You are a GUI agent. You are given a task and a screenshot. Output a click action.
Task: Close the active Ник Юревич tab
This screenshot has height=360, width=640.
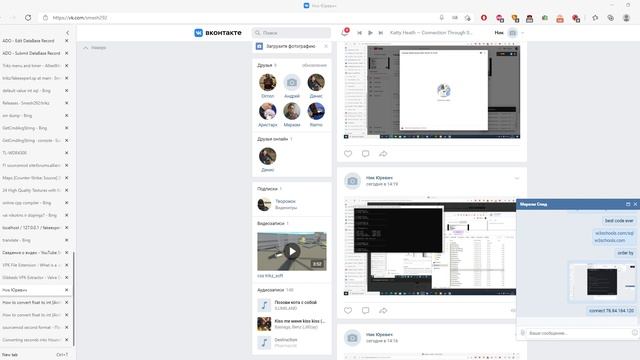tap(67, 290)
